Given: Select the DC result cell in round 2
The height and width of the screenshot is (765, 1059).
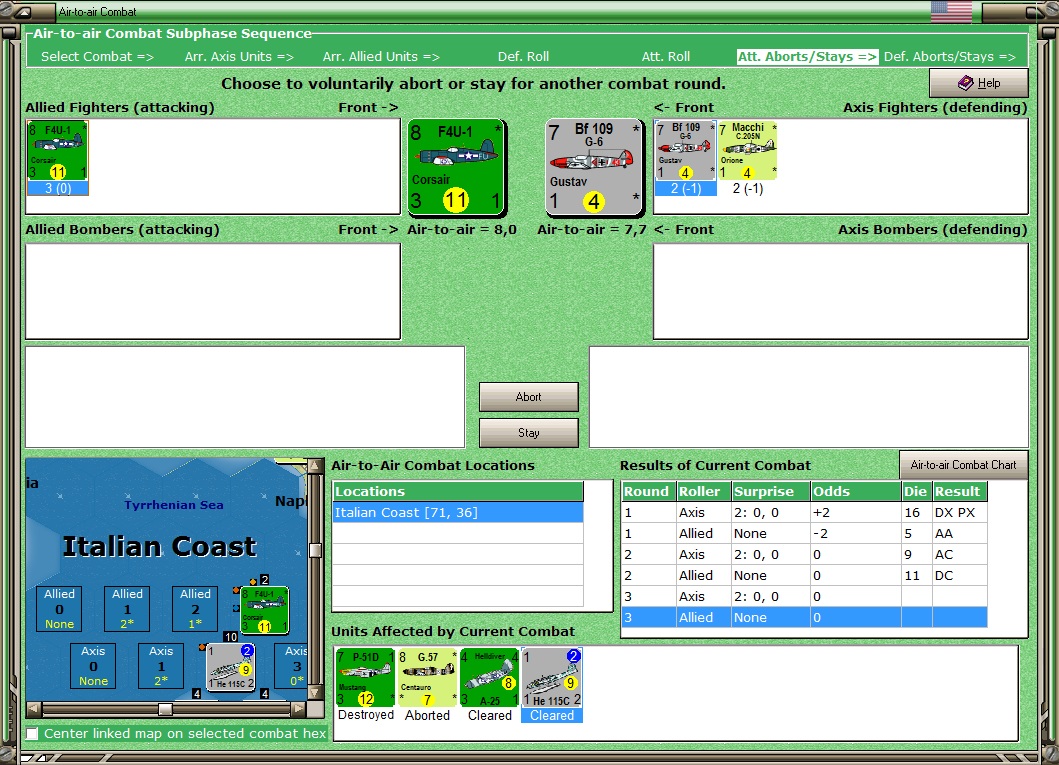Looking at the screenshot, I should pos(960,575).
